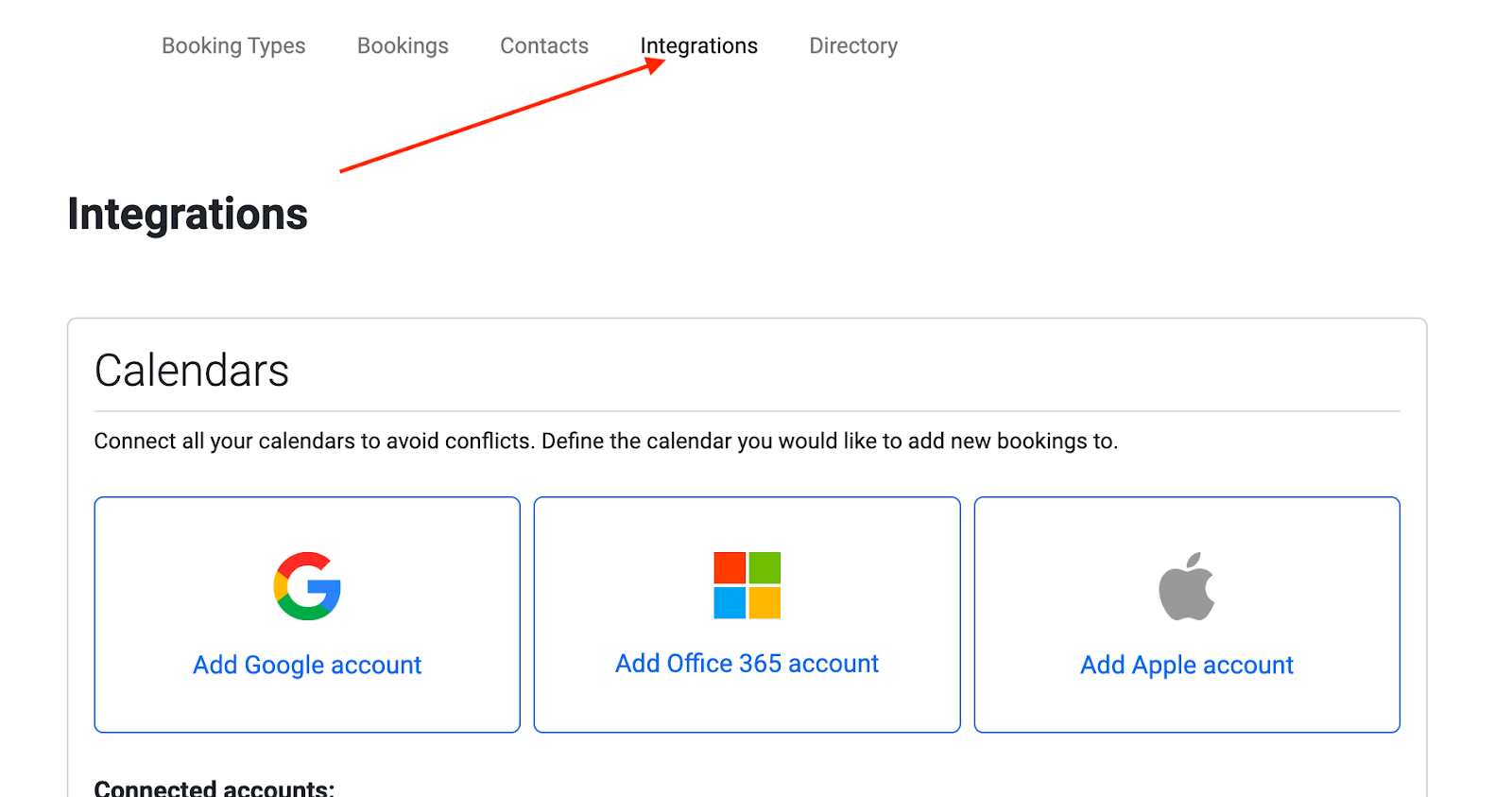1512x797 pixels.
Task: Click the green square in Microsoft logo
Action: (x=765, y=568)
